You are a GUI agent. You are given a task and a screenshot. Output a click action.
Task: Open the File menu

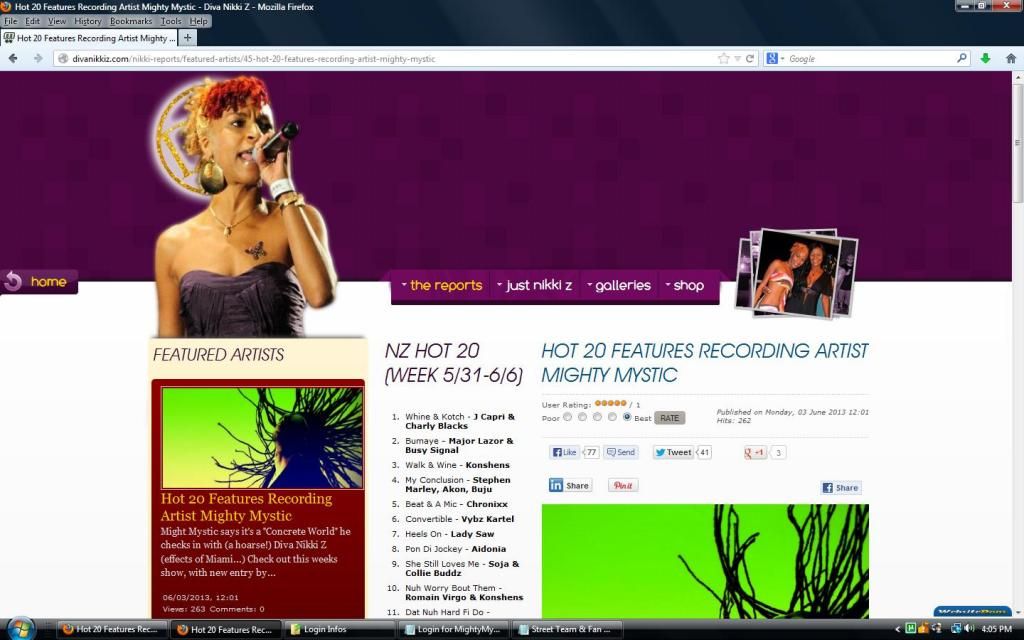(x=10, y=21)
